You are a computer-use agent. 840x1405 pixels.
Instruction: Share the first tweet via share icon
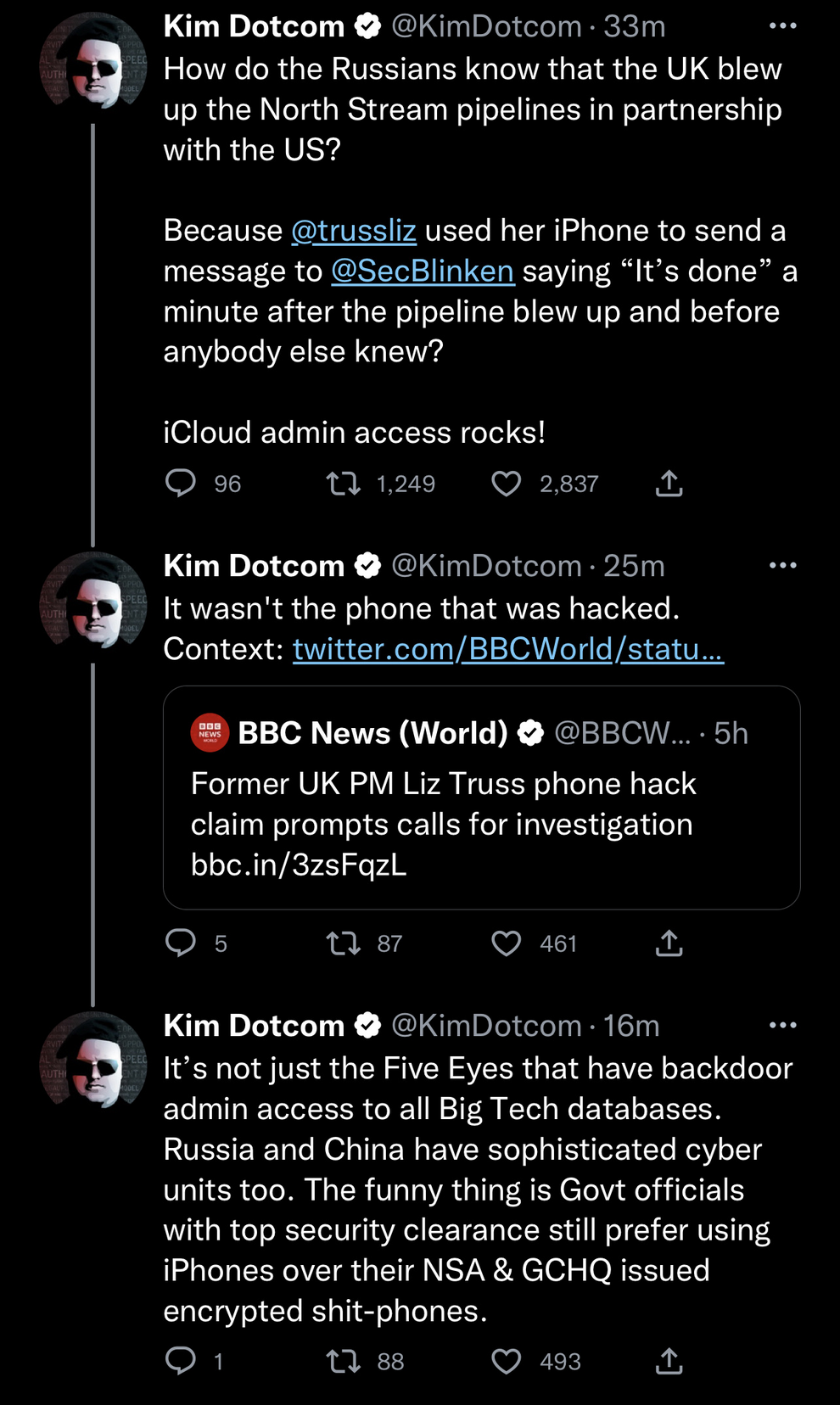(669, 484)
